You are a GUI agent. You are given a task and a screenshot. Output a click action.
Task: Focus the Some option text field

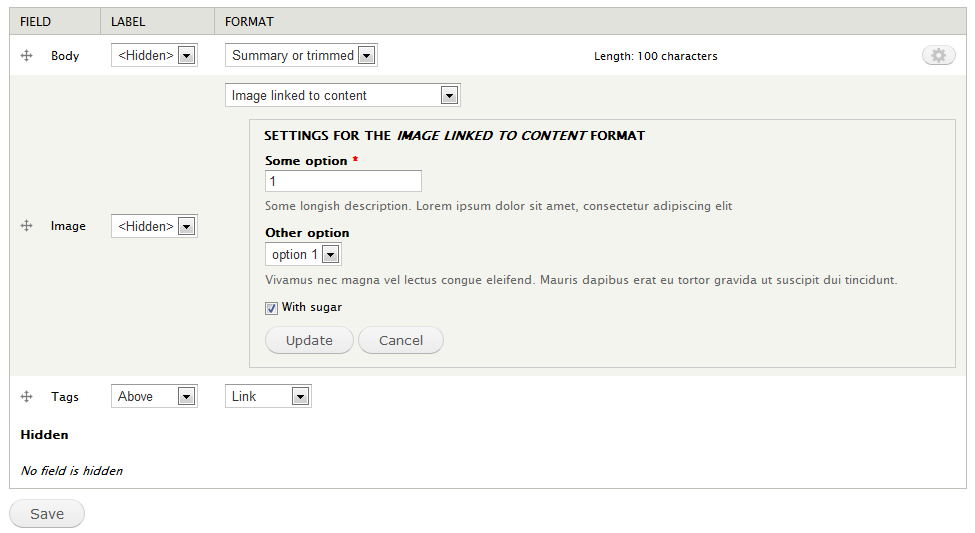point(343,181)
